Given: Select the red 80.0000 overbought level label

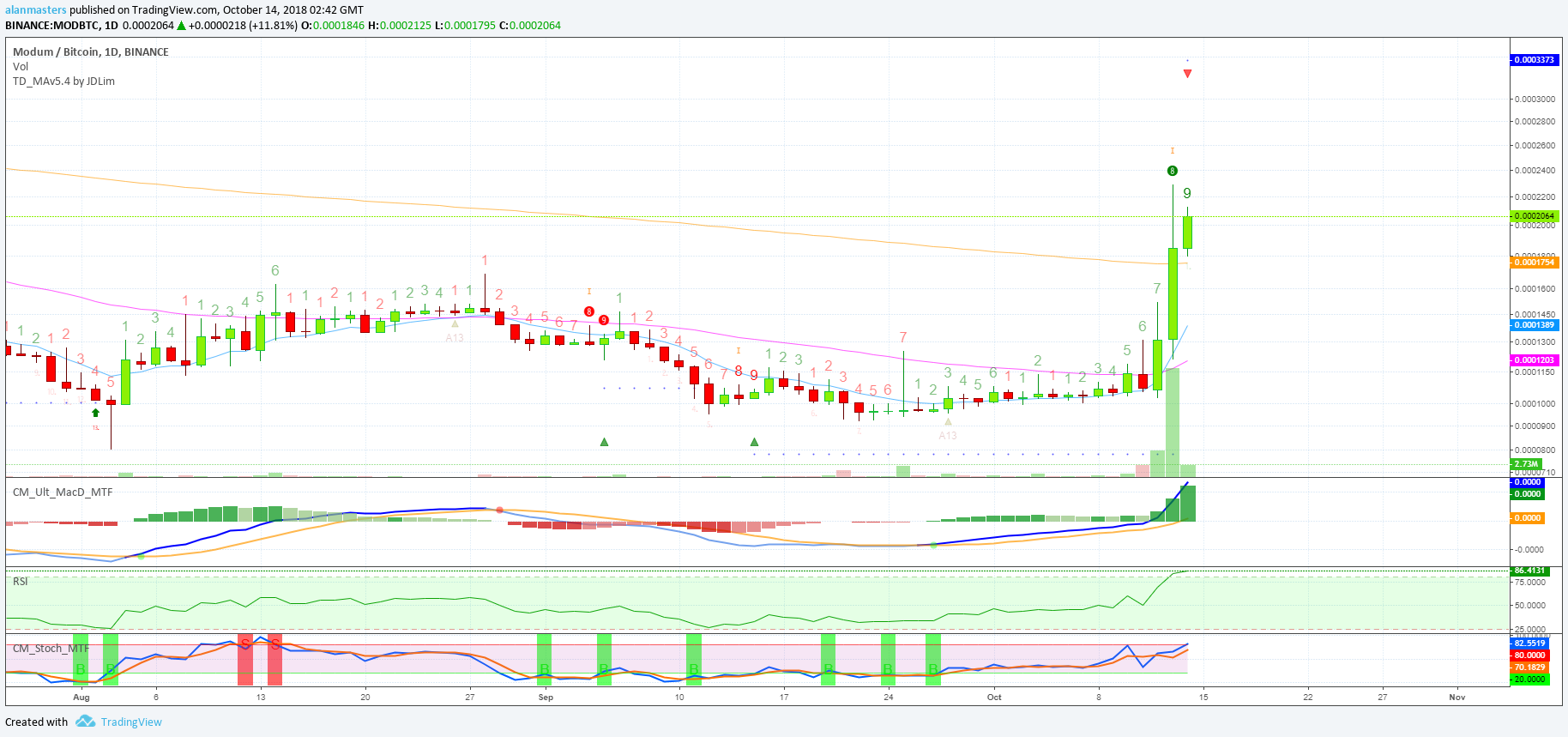Looking at the screenshot, I should tap(1529, 655).
